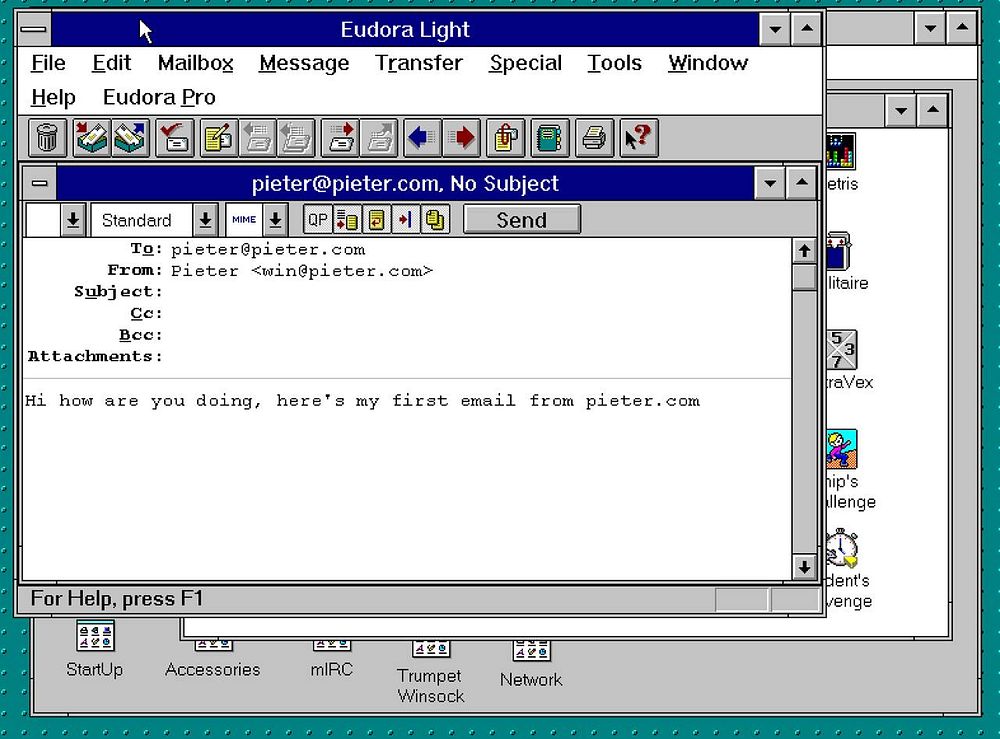The width and height of the screenshot is (1000, 739).
Task: Click the To address pieter@pieter.com
Action: point(268,249)
